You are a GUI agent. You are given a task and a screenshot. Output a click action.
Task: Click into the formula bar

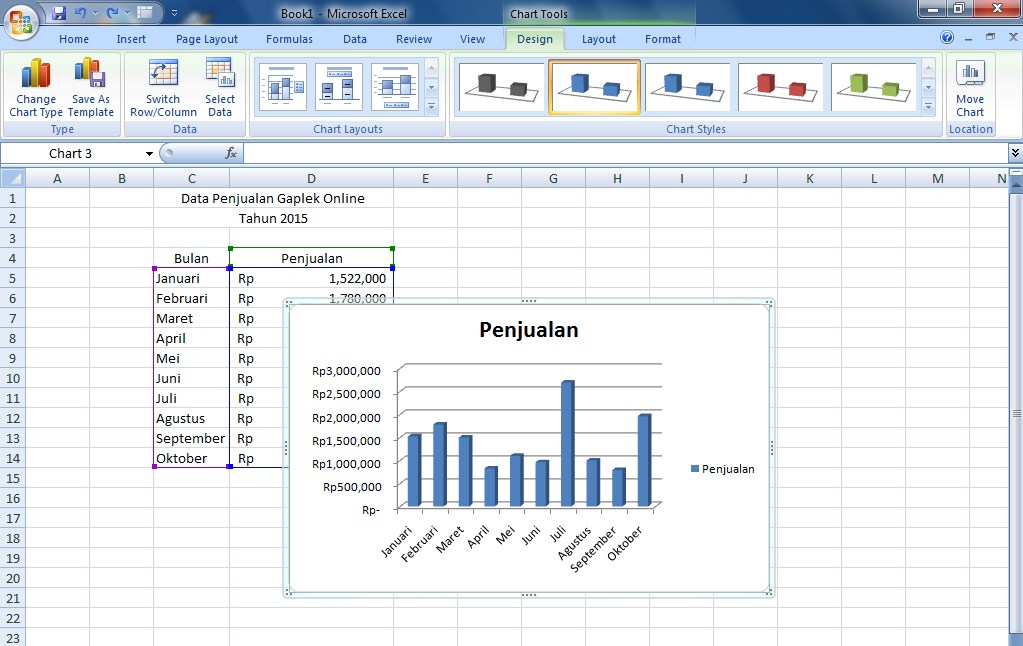point(625,153)
